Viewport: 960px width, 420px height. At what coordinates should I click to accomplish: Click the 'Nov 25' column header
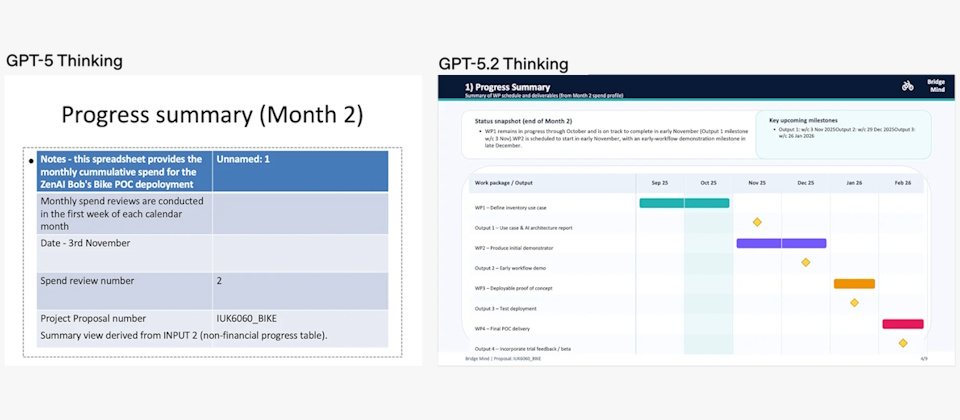(757, 183)
